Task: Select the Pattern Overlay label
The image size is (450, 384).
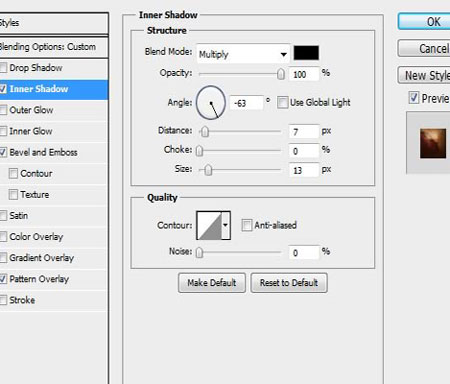Action: (x=39, y=279)
